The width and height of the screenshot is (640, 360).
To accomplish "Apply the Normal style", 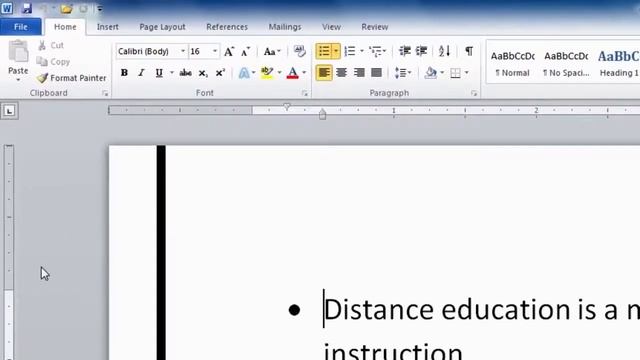I will pos(513,63).
